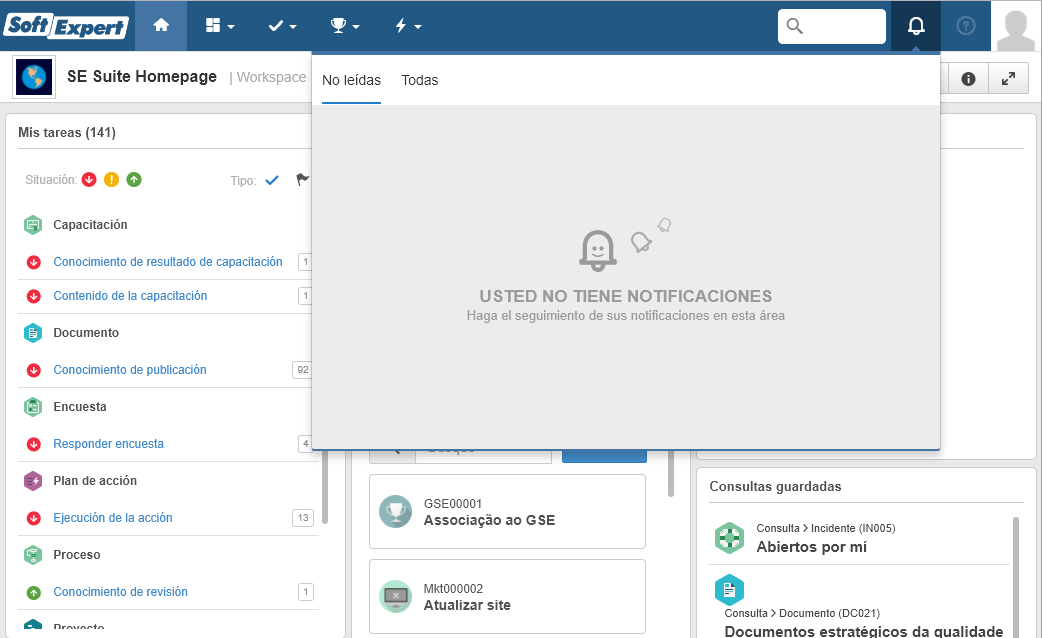Expand portal to full screen icon

(1009, 79)
